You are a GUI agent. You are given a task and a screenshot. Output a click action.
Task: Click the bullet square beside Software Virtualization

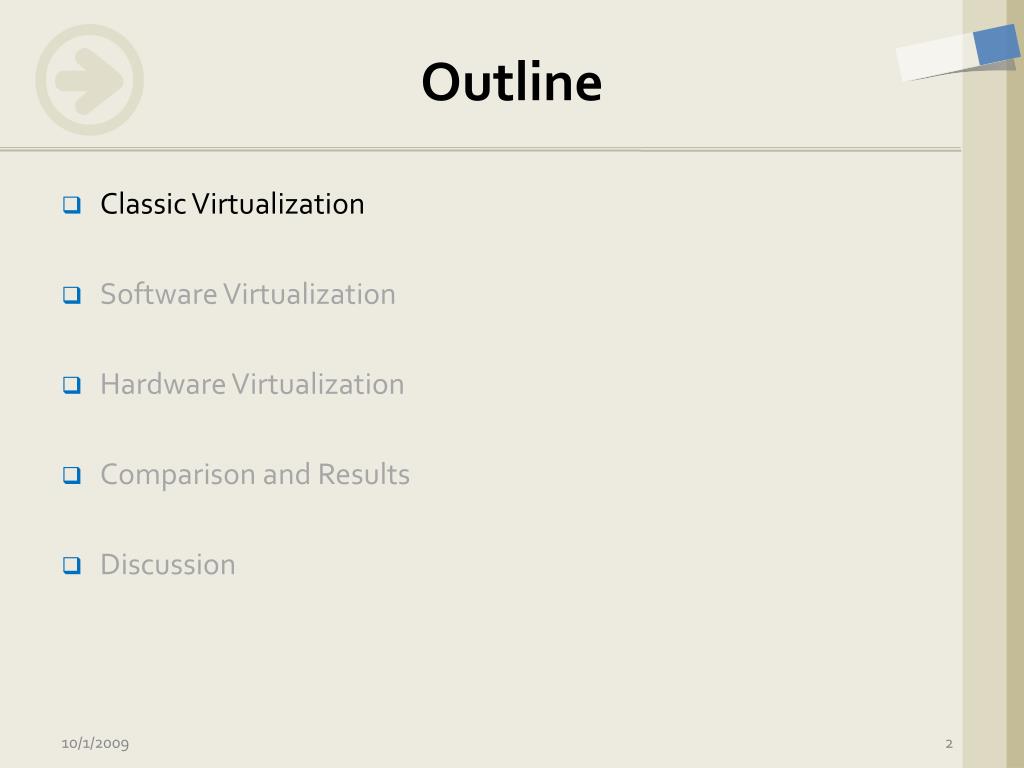tap(72, 295)
